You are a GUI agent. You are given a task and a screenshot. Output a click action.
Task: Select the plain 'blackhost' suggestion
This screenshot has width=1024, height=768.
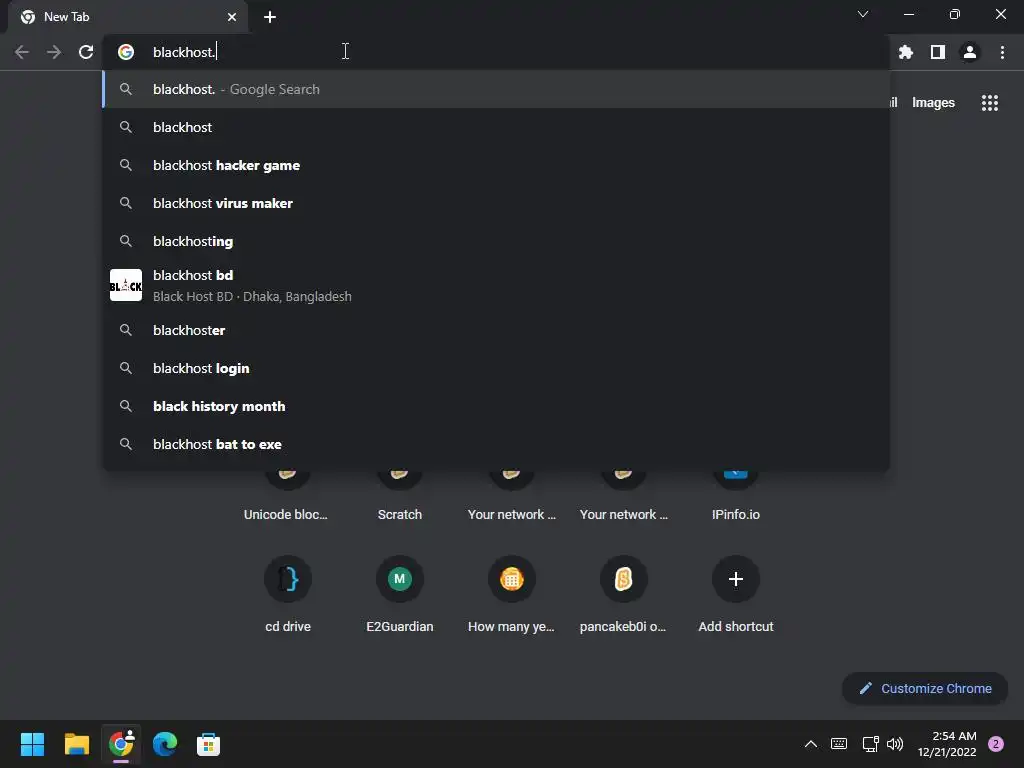pyautogui.click(x=496, y=127)
